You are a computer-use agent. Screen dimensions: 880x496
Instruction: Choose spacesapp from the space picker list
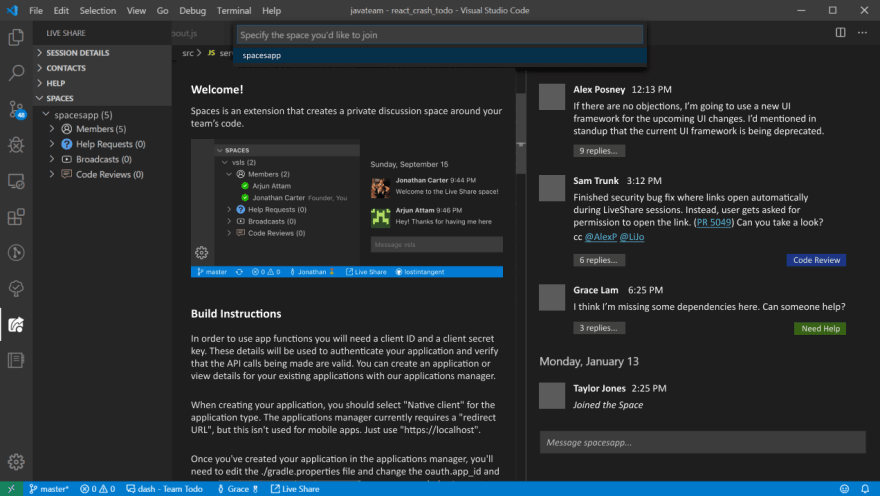pyautogui.click(x=440, y=56)
